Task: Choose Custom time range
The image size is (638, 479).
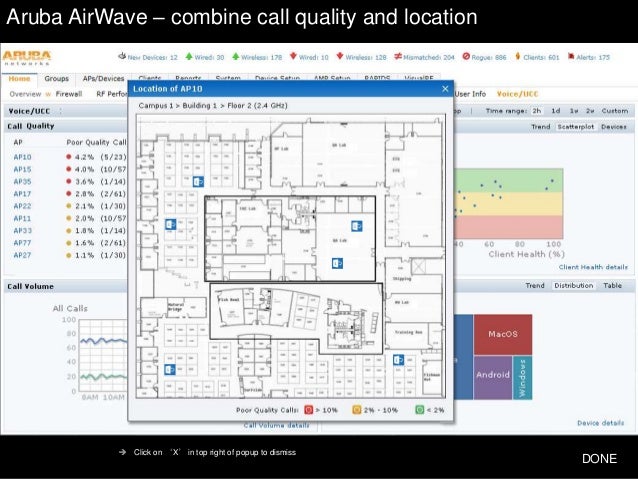Action: tap(615, 111)
